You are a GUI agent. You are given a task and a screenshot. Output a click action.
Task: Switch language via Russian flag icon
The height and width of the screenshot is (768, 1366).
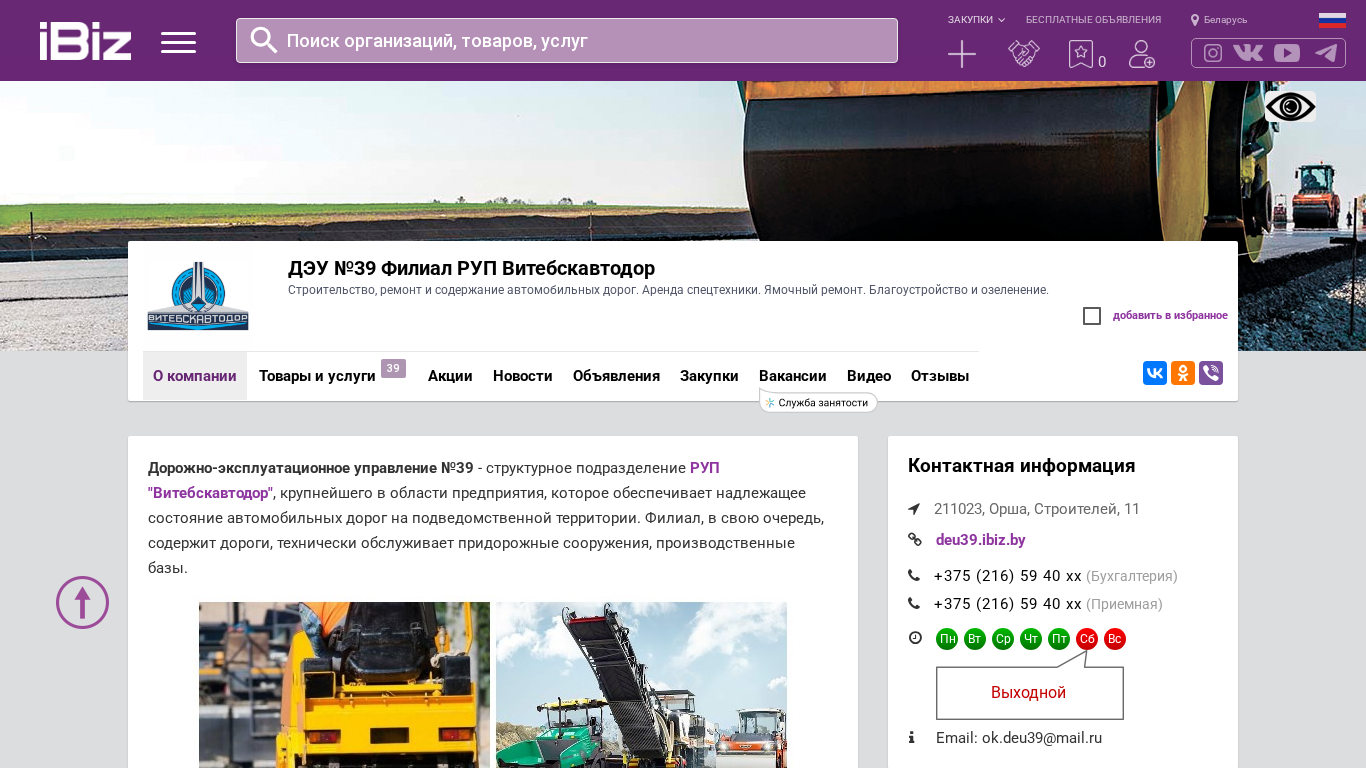click(1332, 20)
